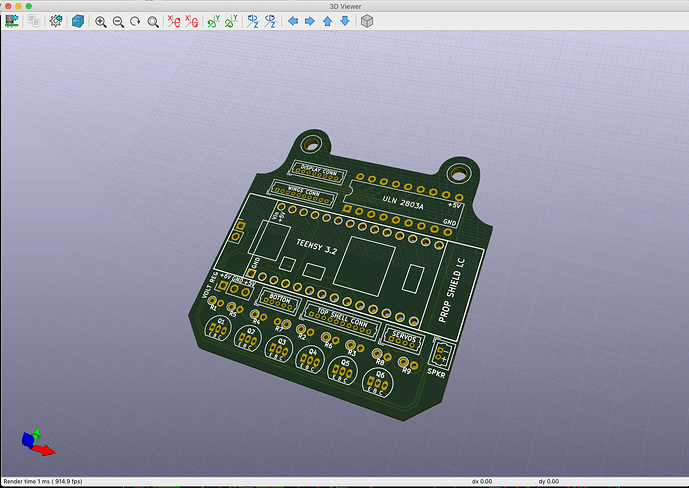Click the dx 0.00 status field

[482, 481]
